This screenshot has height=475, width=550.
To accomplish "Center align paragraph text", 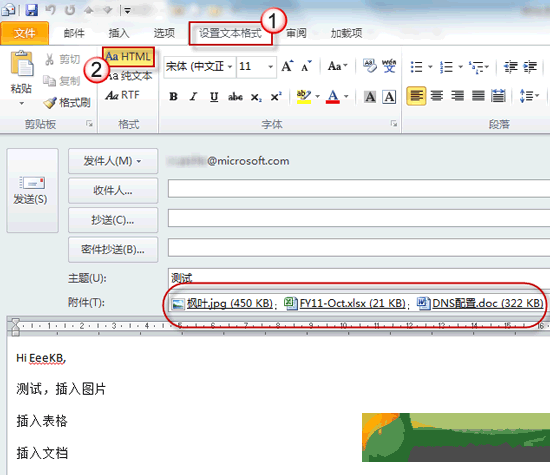I will [437, 95].
